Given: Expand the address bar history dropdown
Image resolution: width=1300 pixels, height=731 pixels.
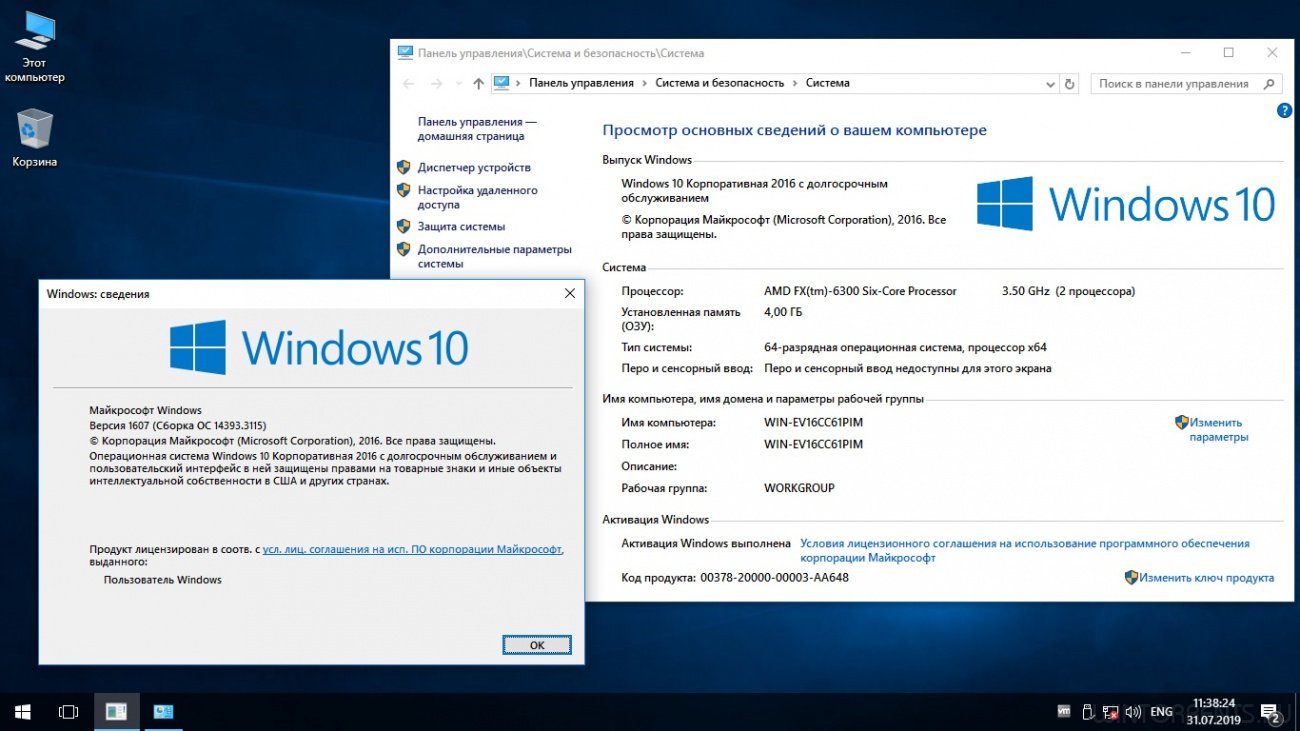Looking at the screenshot, I should [1051, 84].
